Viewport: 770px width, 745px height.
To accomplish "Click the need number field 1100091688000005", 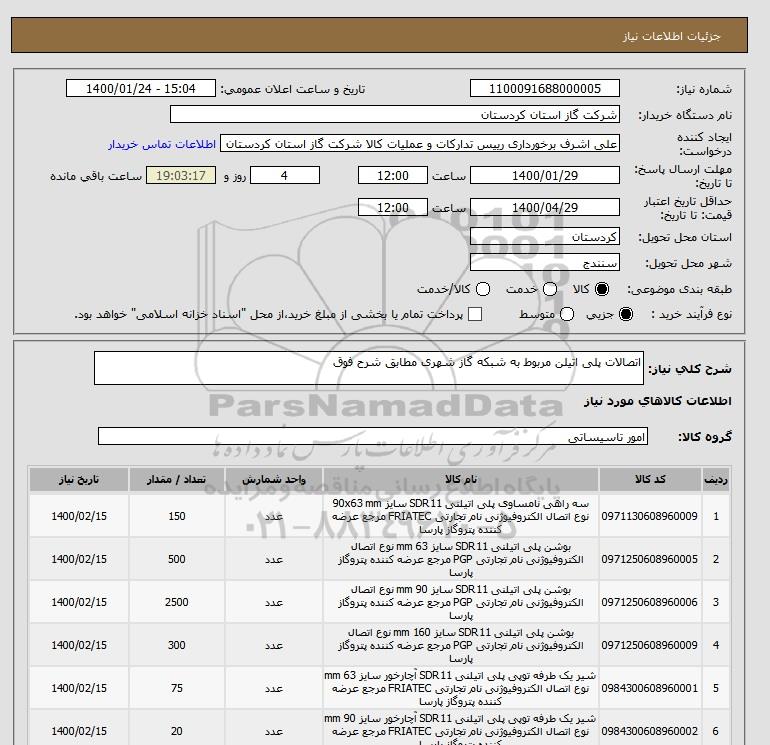I will click(x=545, y=88).
